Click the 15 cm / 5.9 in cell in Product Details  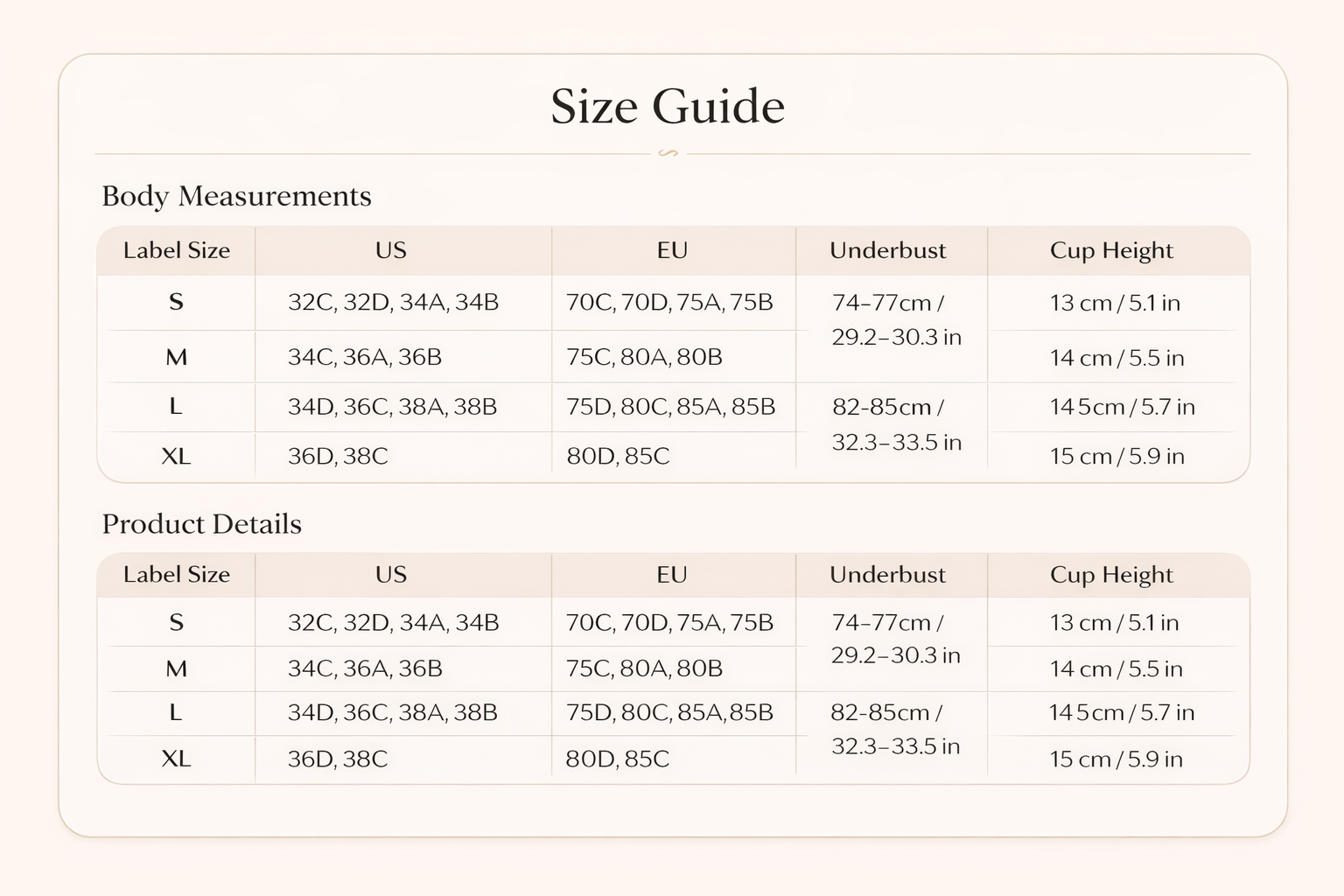point(1116,759)
